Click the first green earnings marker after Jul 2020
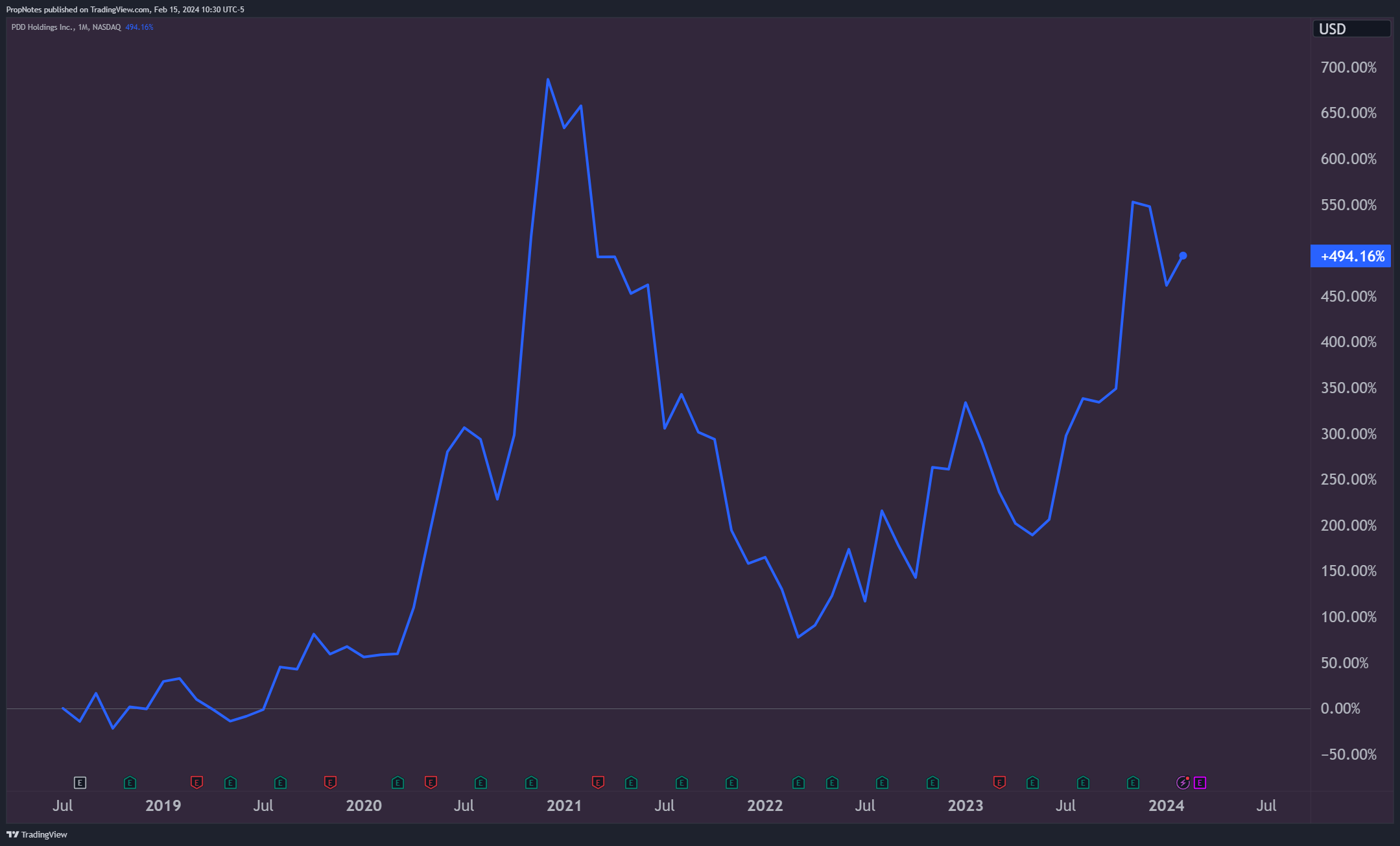Image resolution: width=1400 pixels, height=846 pixels. [x=481, y=782]
